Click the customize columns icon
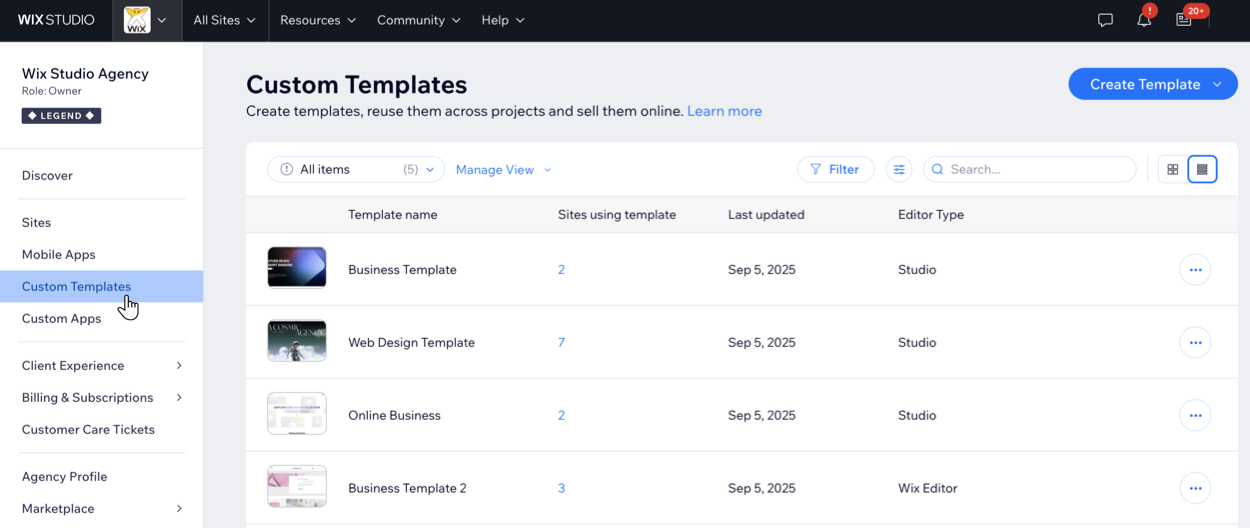Image resolution: width=1250 pixels, height=528 pixels. (x=899, y=170)
